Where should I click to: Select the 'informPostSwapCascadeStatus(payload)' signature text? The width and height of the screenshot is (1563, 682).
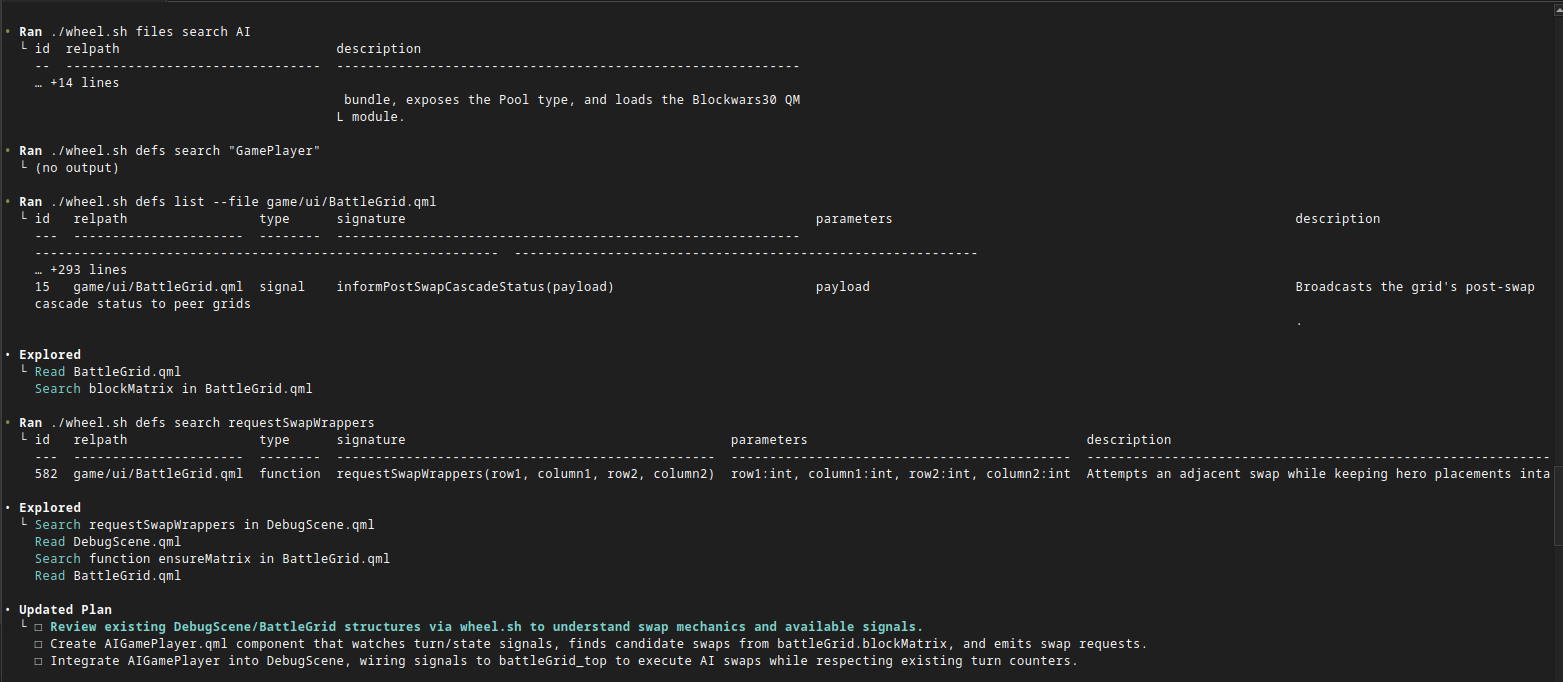474,287
